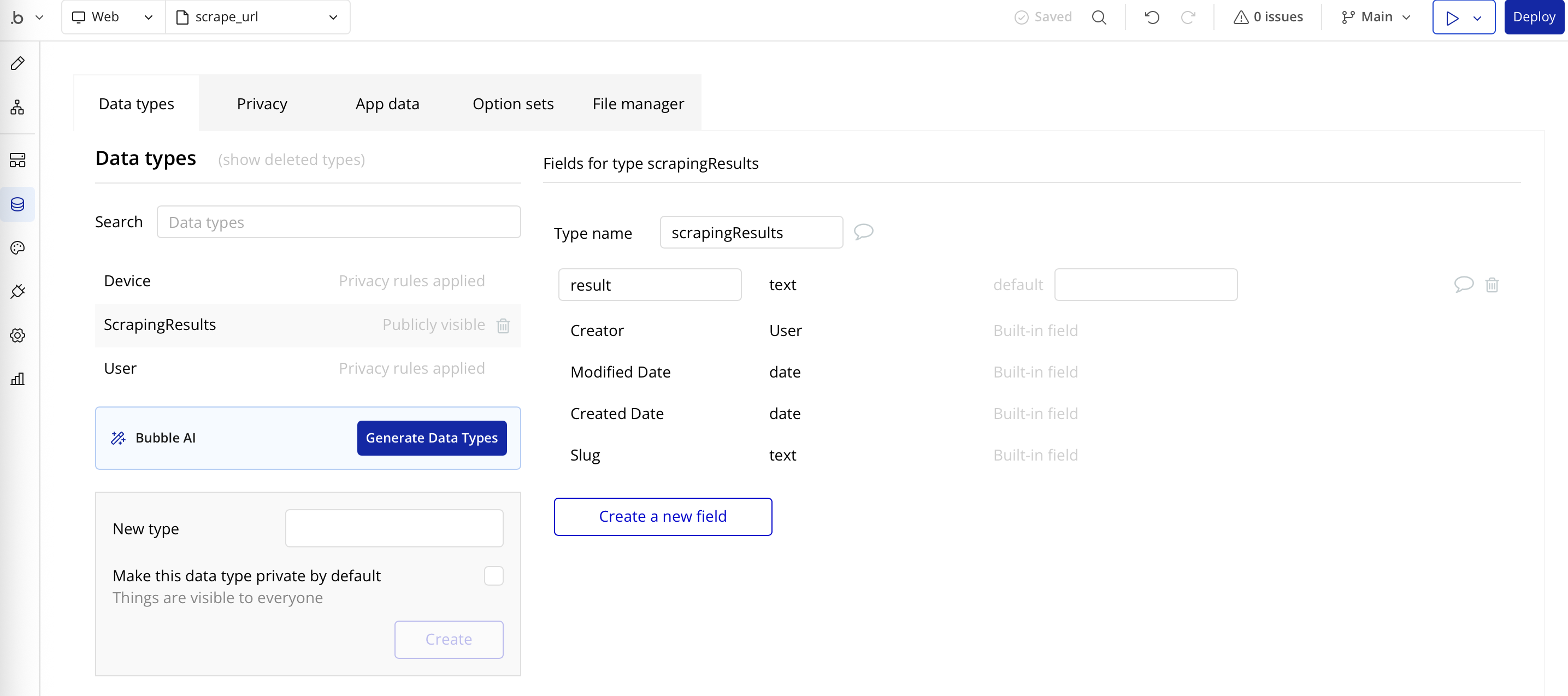Enable 'Make this data type private by default'
Image resolution: width=1568 pixels, height=696 pixels.
[494, 575]
